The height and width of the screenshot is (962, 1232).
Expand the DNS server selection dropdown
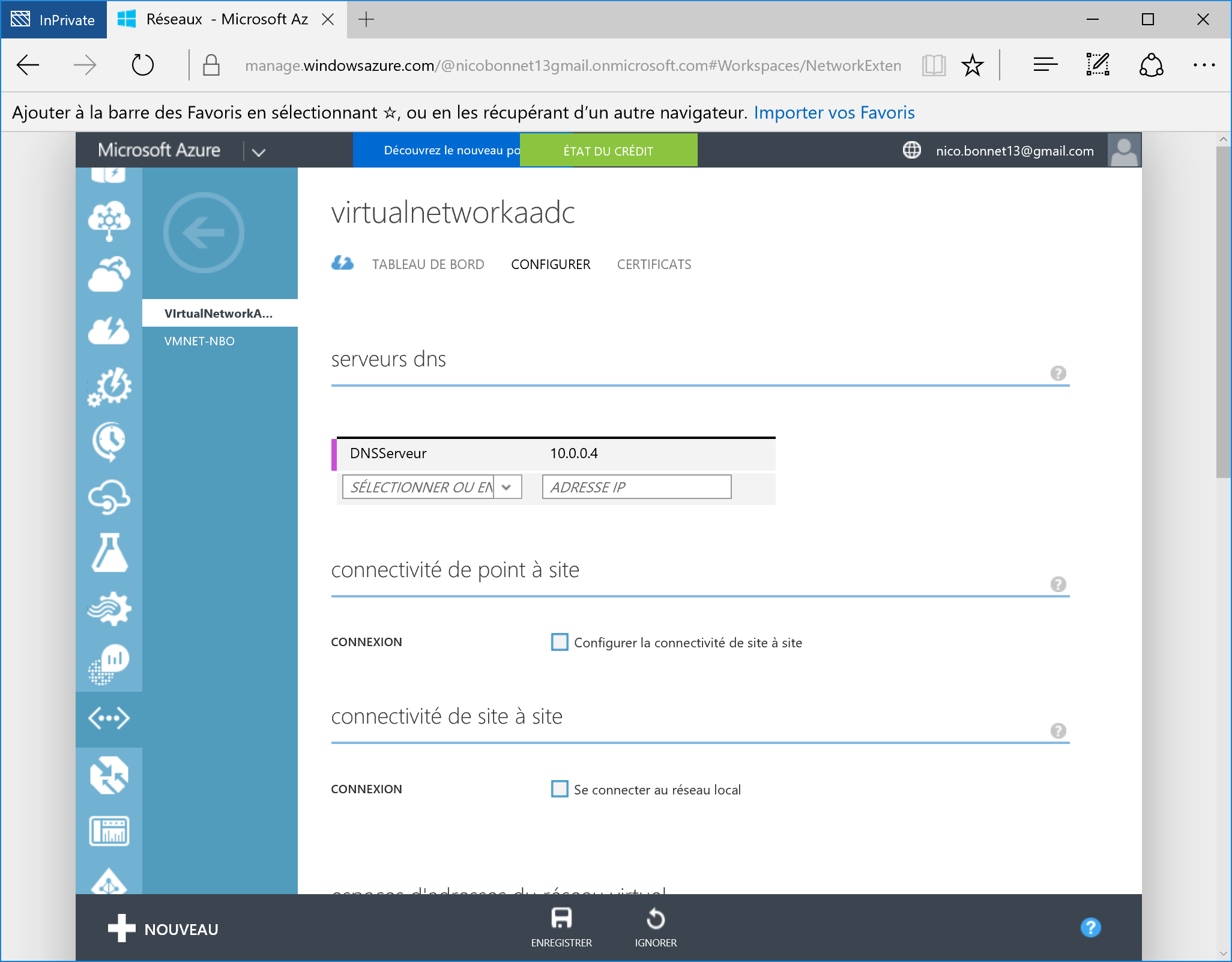pos(507,487)
